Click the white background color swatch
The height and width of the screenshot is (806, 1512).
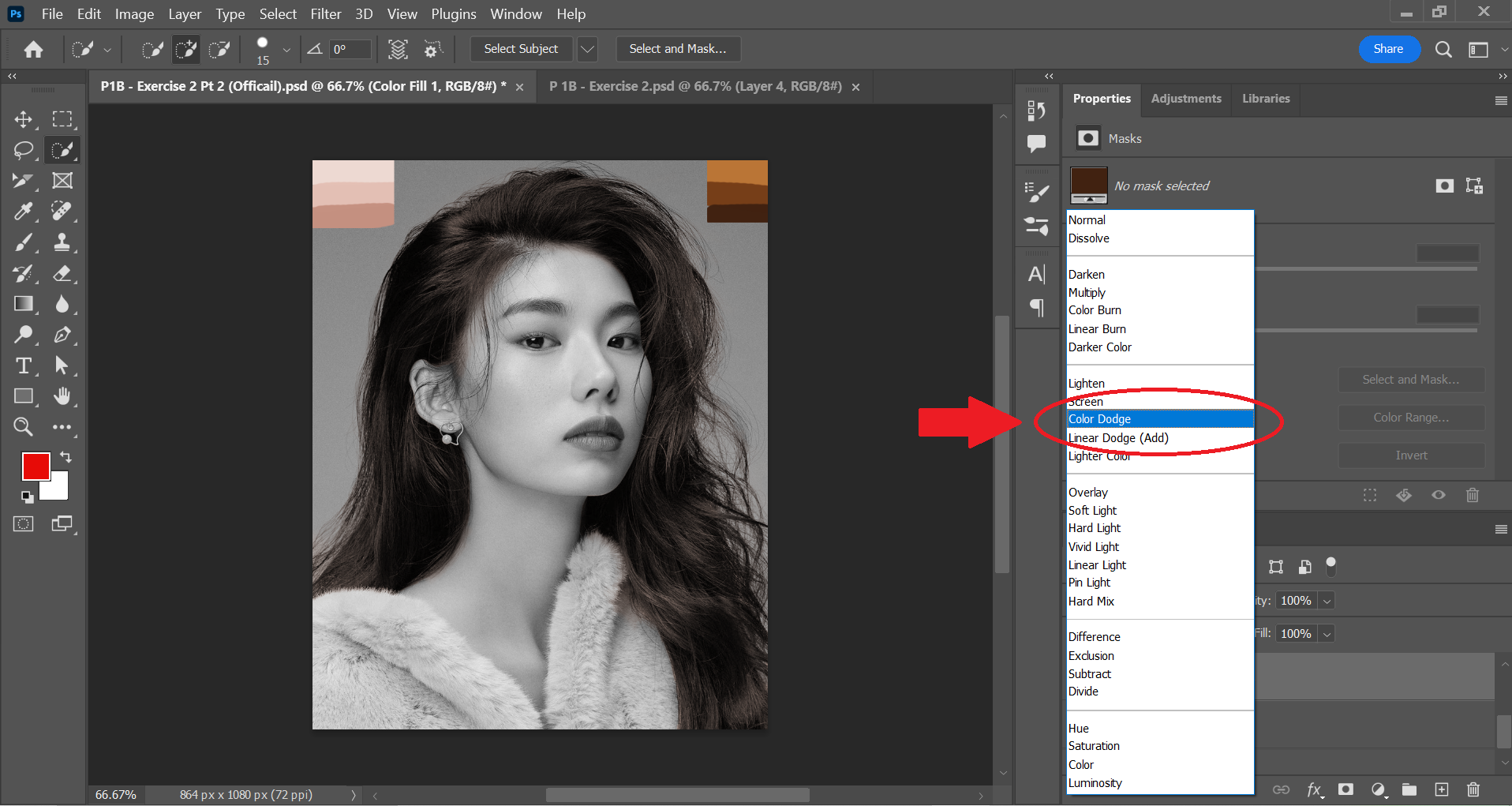pos(59,489)
